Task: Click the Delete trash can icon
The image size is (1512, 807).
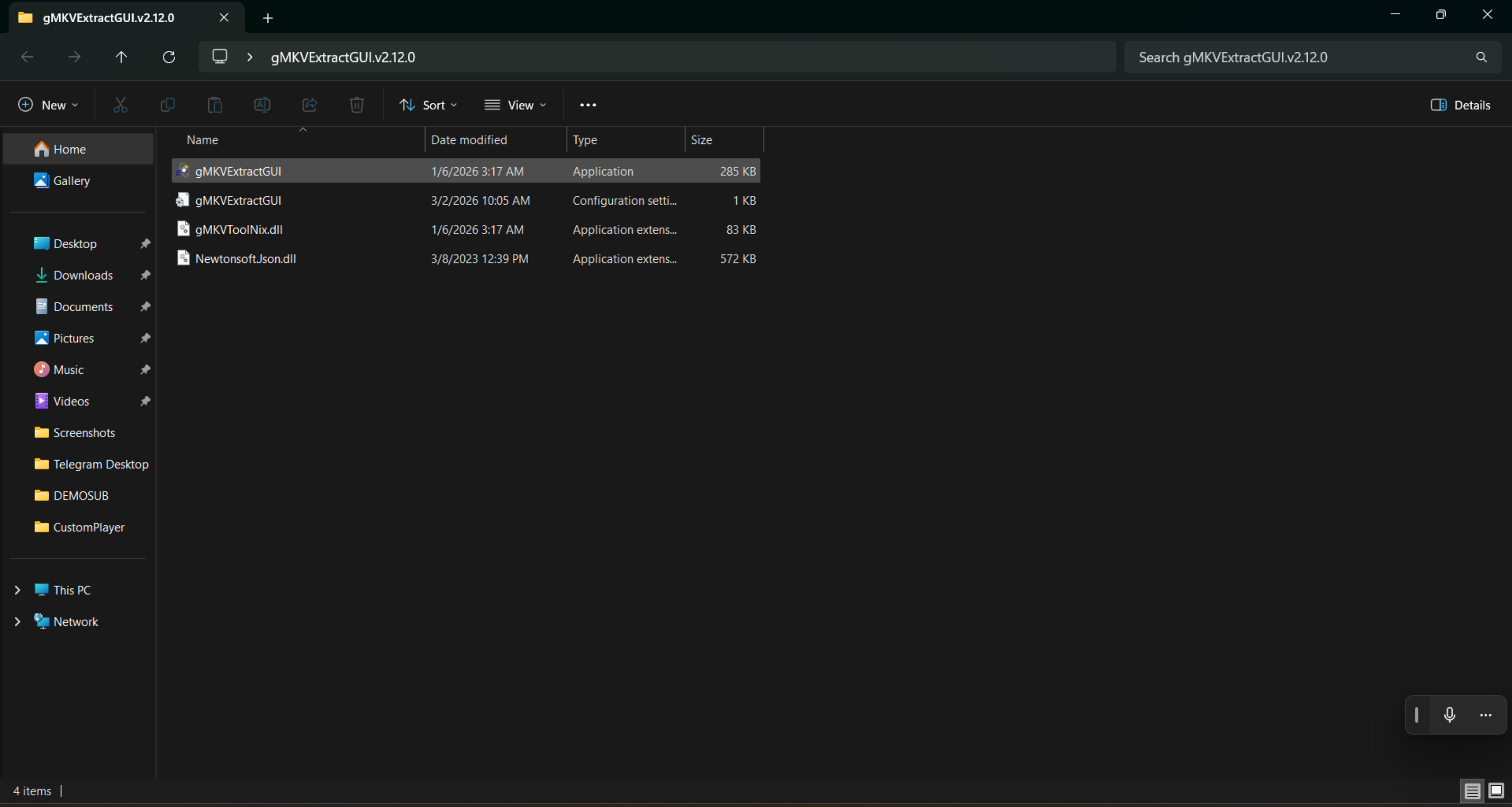Action: tap(356, 105)
